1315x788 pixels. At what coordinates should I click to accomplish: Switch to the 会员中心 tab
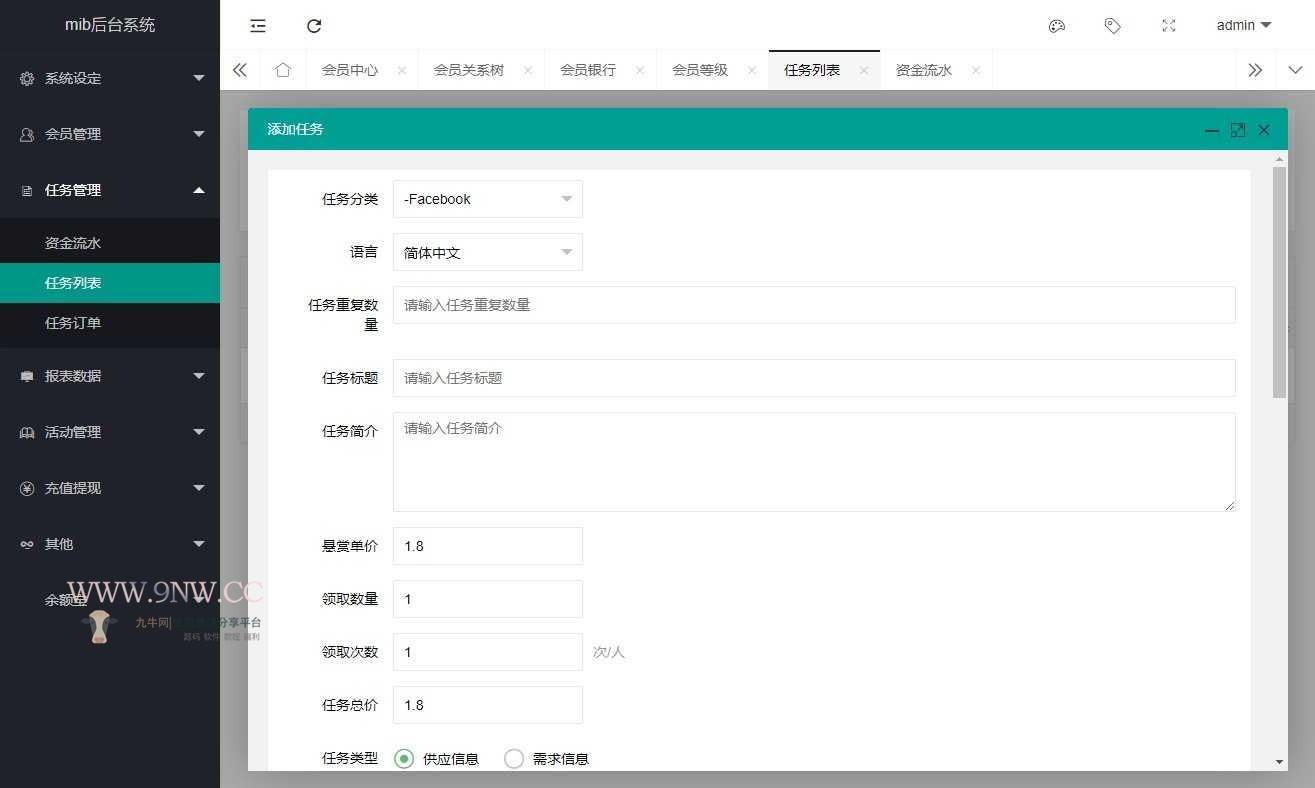350,70
